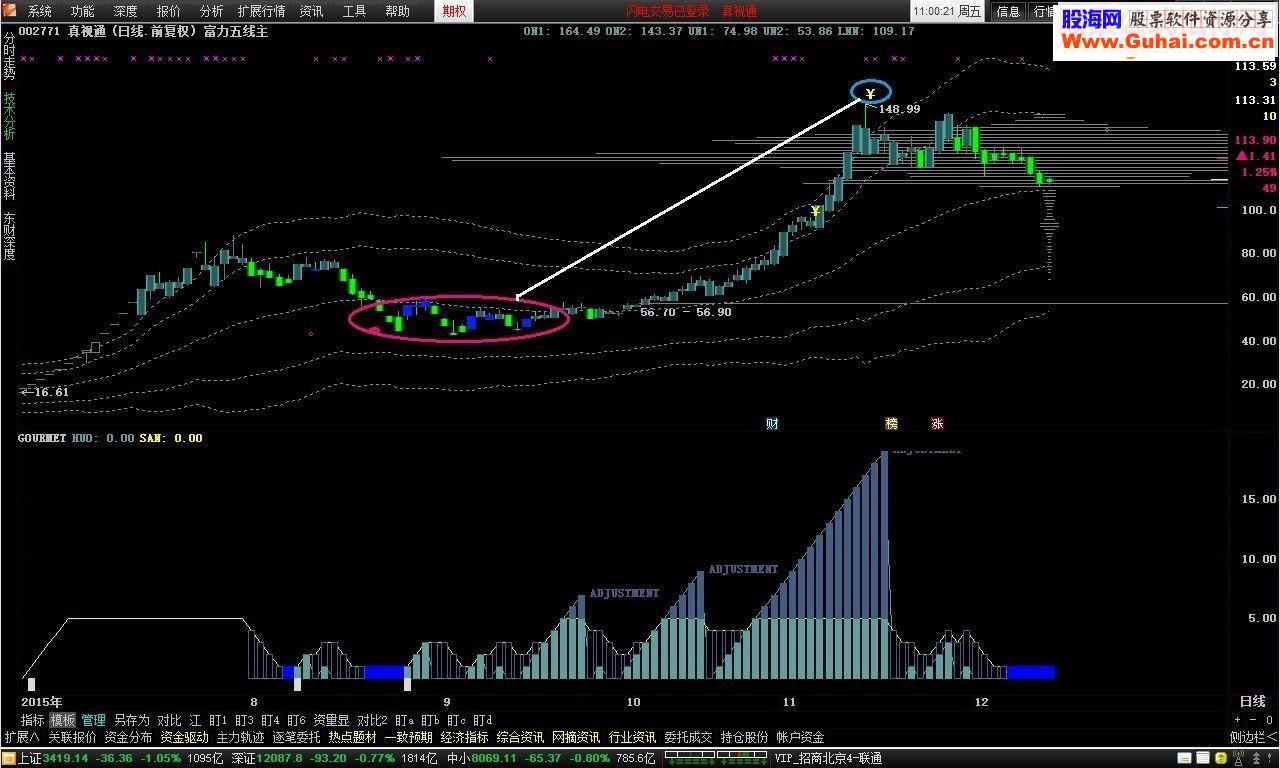Click the 管理 button
Viewport: 1280px width, 768px height.
[x=94, y=720]
